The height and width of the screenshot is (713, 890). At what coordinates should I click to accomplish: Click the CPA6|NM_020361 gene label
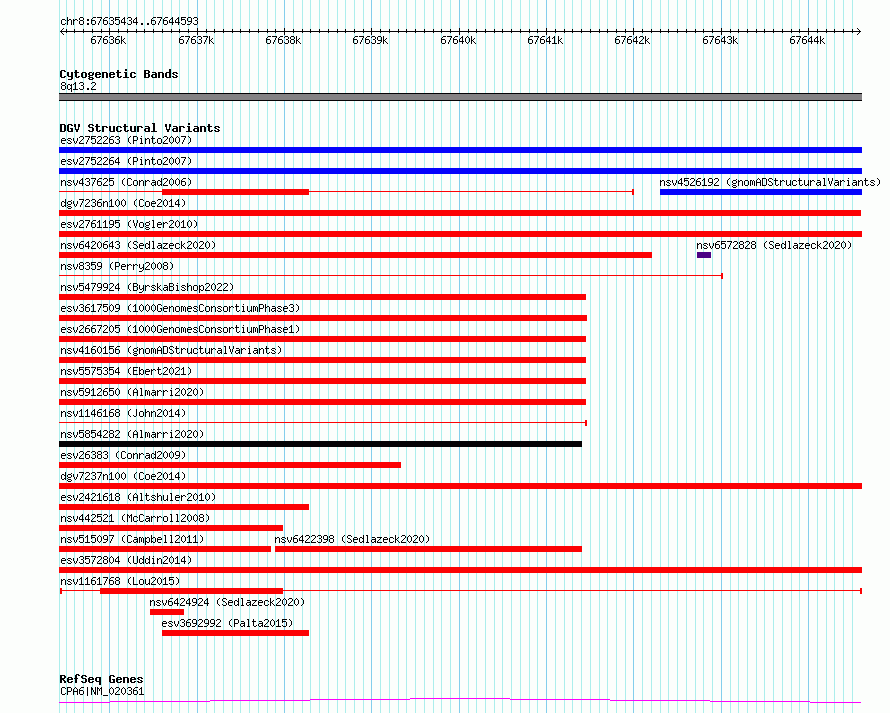tap(102, 691)
